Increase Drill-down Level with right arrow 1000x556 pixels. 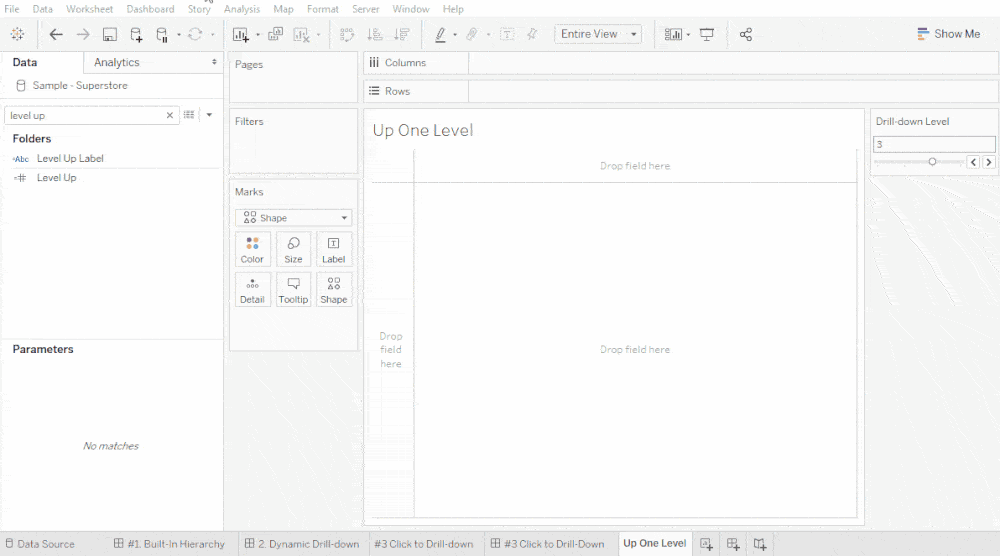(x=989, y=162)
